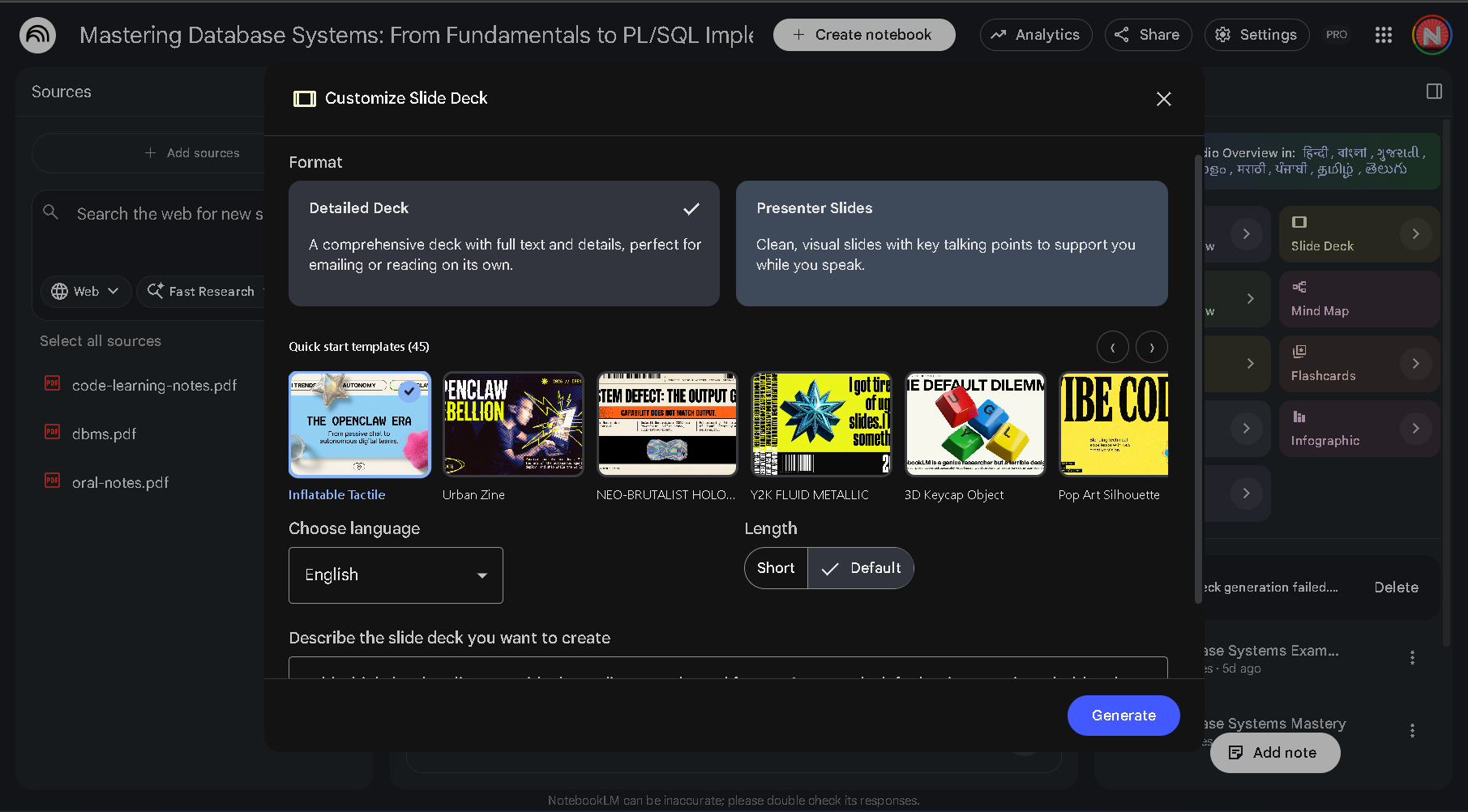The image size is (1468, 812).
Task: Click the slide deck icon in dialog header
Action: pyautogui.click(x=305, y=99)
